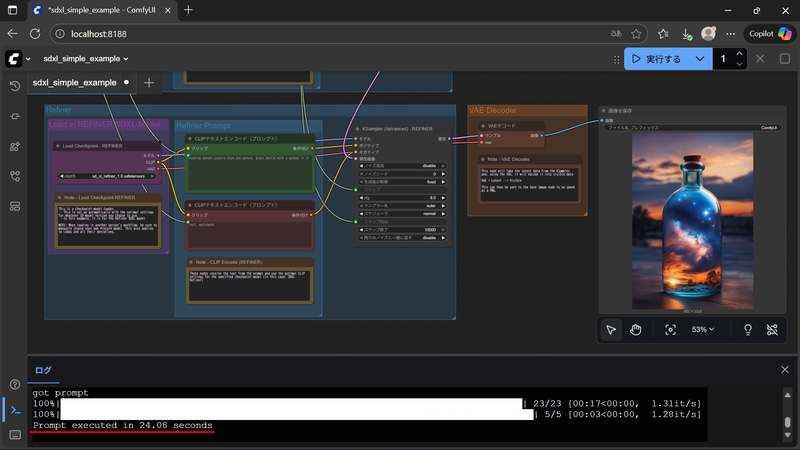Toggle the bottom panel square icon

[x=785, y=59]
